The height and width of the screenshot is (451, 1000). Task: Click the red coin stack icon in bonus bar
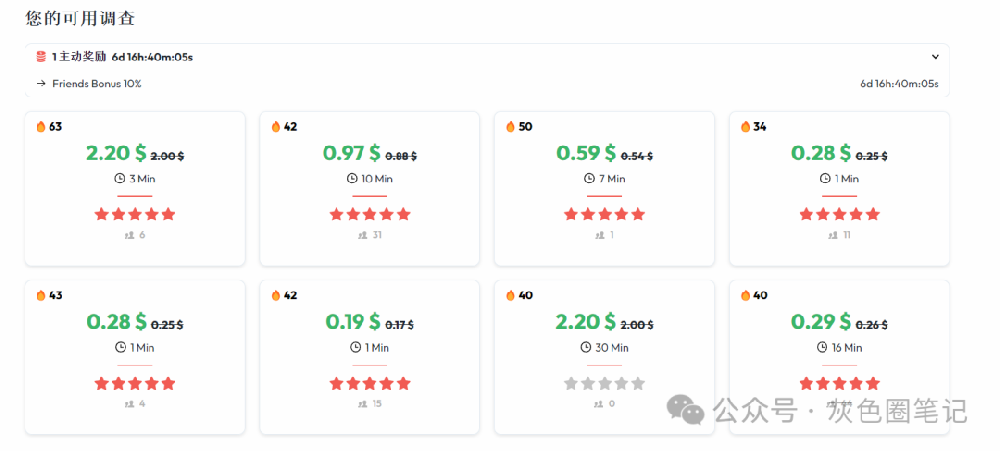point(41,57)
